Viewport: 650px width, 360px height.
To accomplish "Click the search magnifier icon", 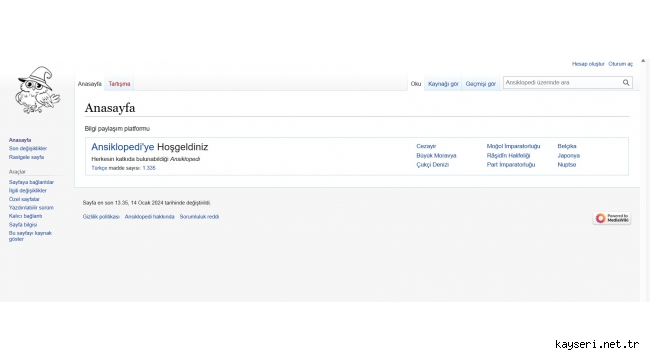I will click(x=626, y=83).
